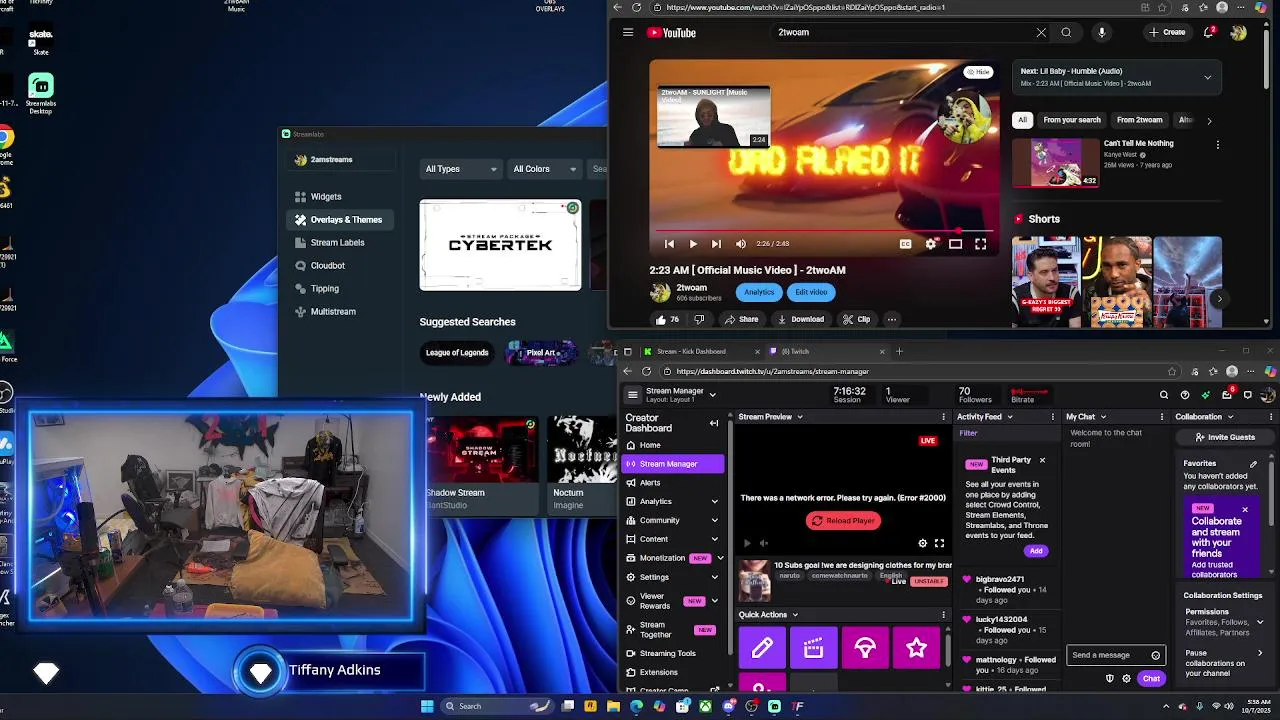
Task: Expand Content section in Twitch sidebar
Action: [x=714, y=540]
